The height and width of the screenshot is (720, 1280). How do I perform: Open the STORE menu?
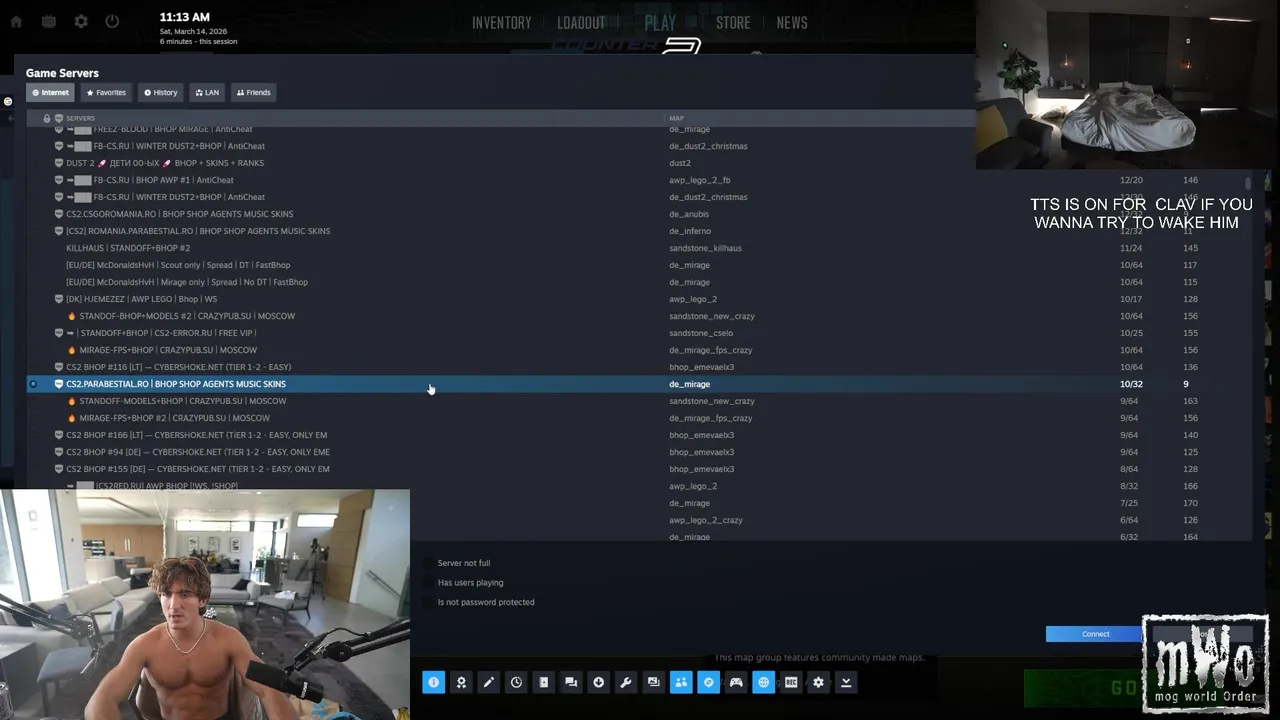point(733,23)
